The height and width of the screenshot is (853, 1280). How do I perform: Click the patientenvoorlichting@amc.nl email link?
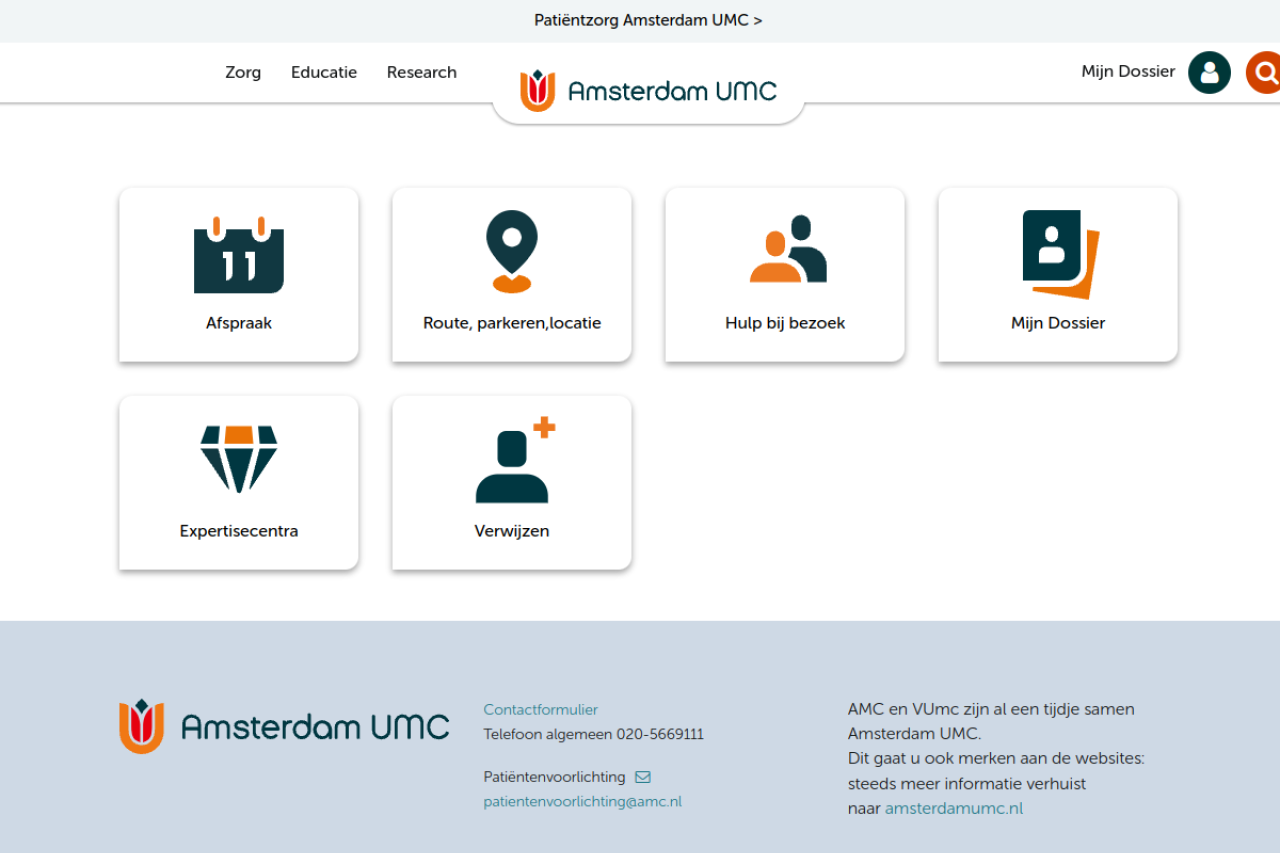(582, 802)
